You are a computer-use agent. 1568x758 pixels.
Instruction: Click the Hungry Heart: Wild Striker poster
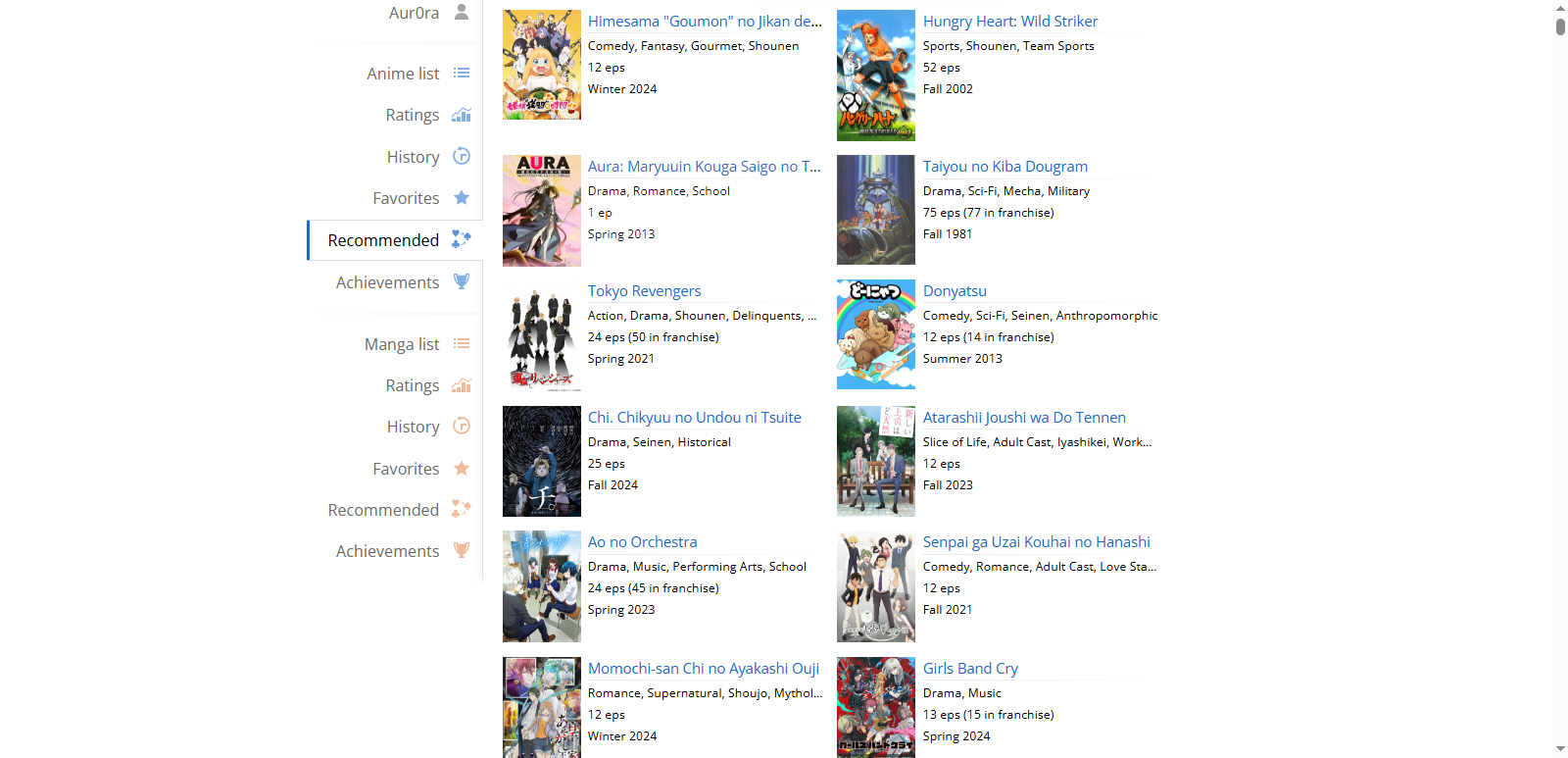pos(876,76)
